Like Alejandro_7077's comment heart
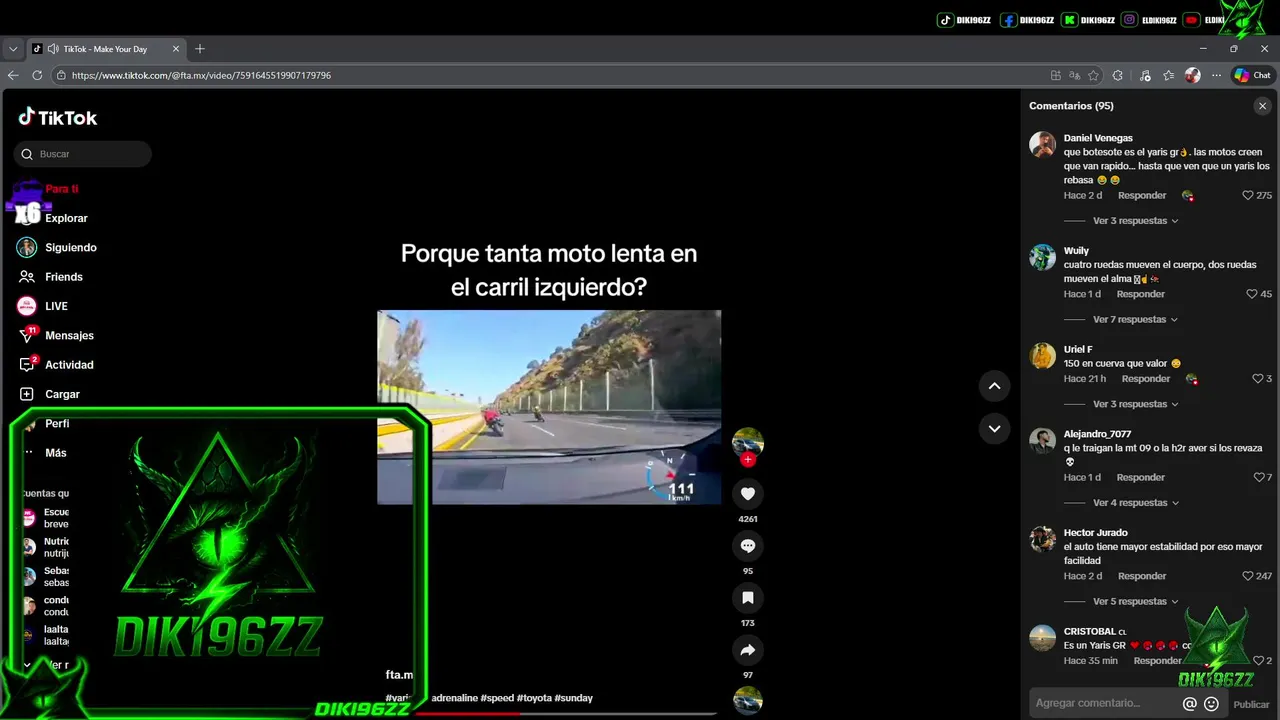This screenshot has height=720, width=1280. [1258, 478]
